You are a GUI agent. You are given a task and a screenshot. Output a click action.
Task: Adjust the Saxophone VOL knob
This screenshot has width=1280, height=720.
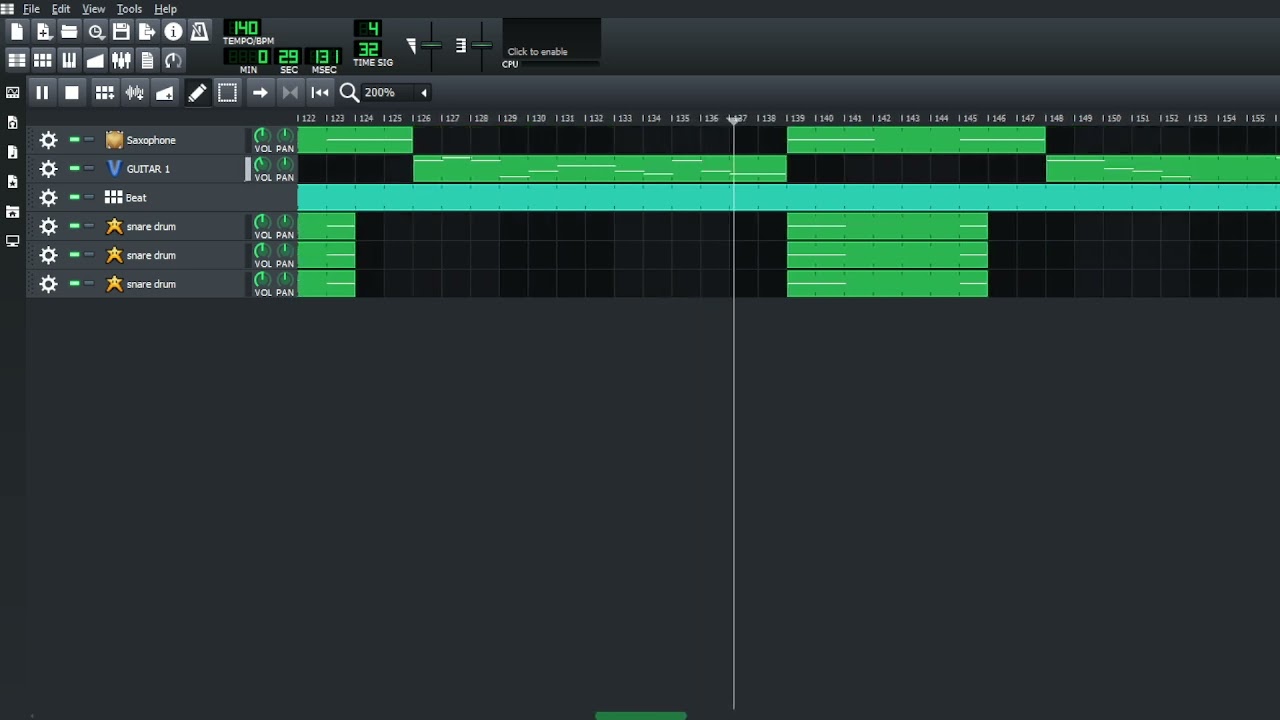click(x=262, y=136)
